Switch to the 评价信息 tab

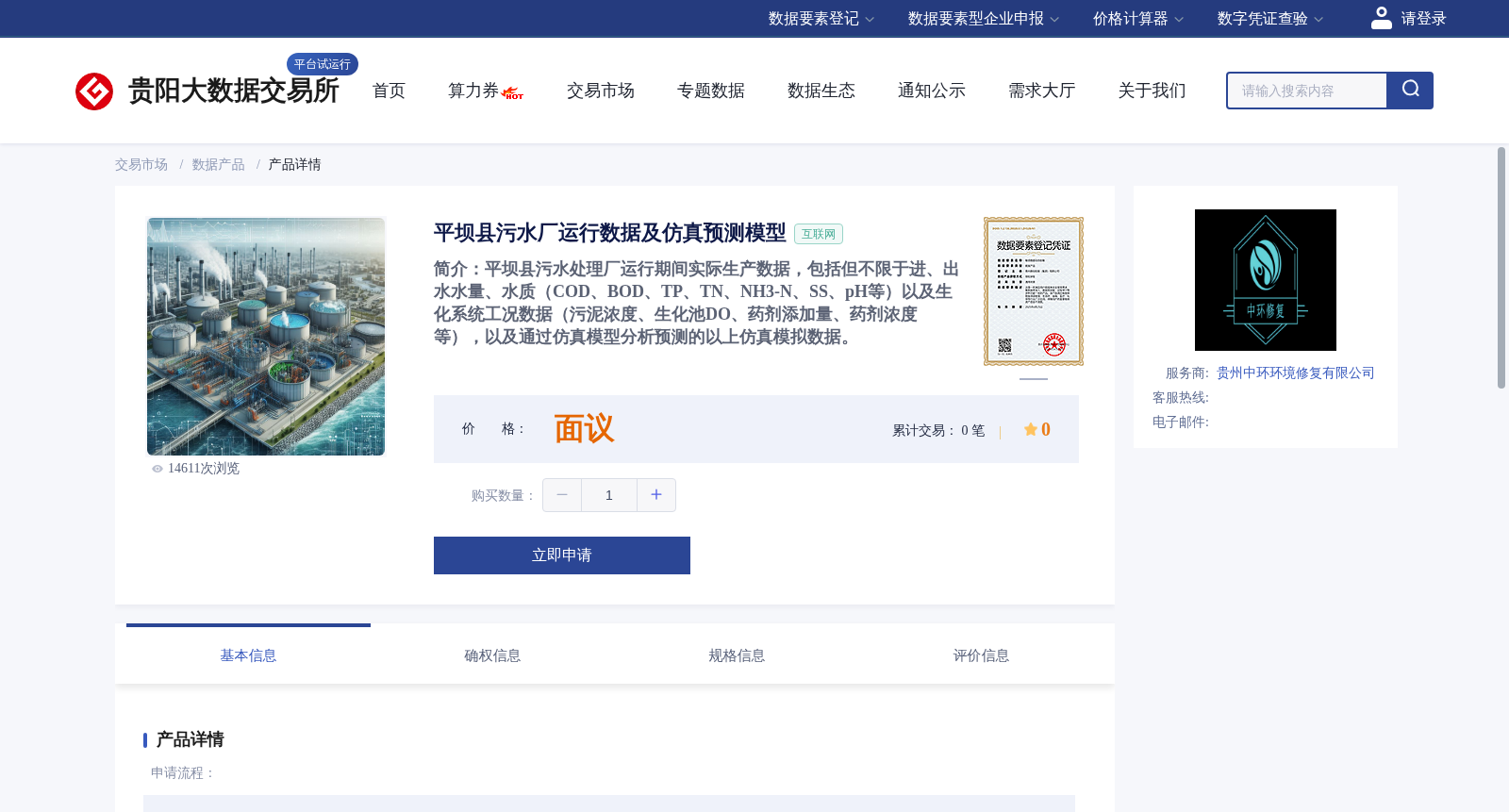981,655
